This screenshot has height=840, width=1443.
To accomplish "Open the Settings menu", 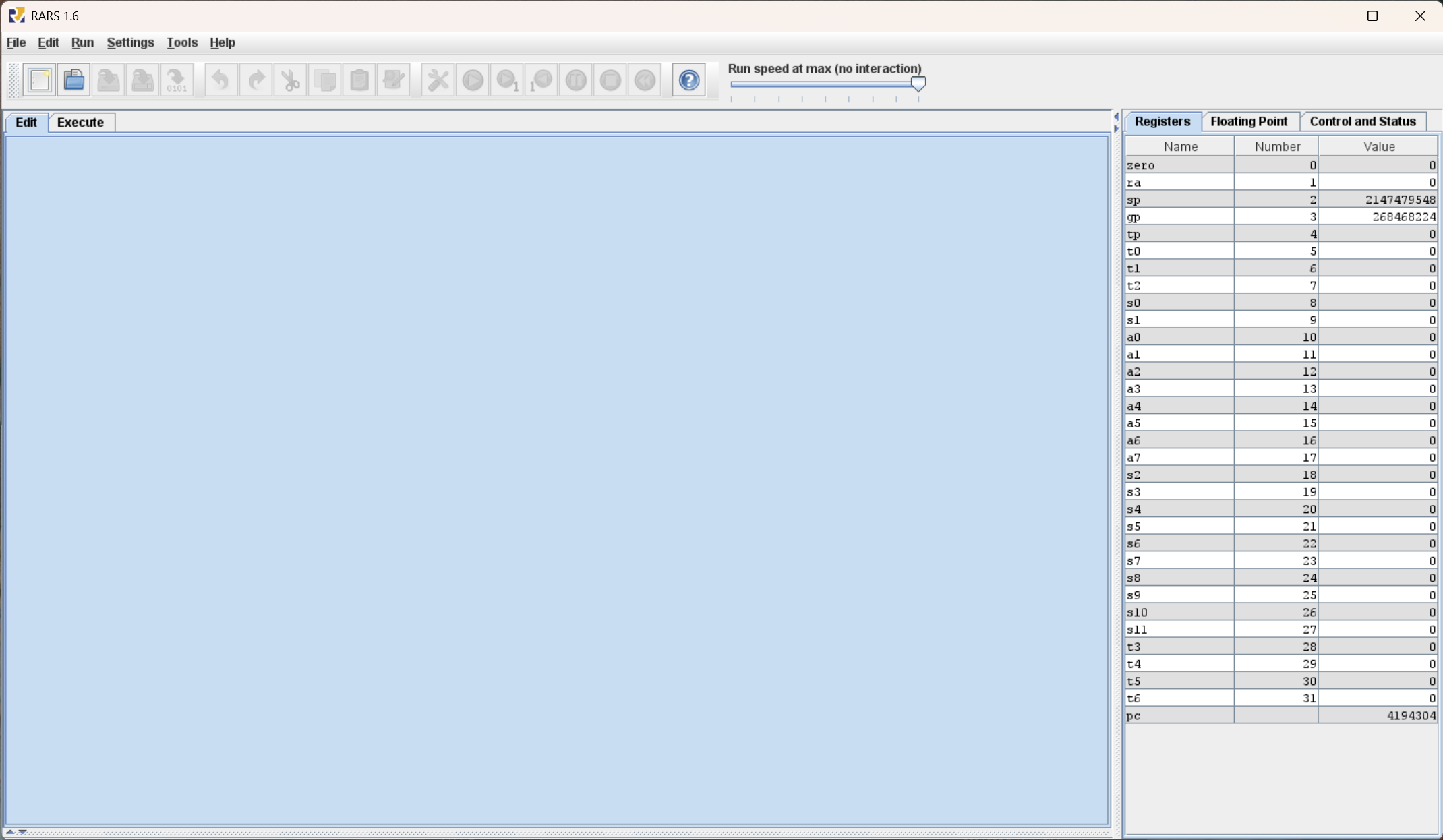I will pos(130,42).
